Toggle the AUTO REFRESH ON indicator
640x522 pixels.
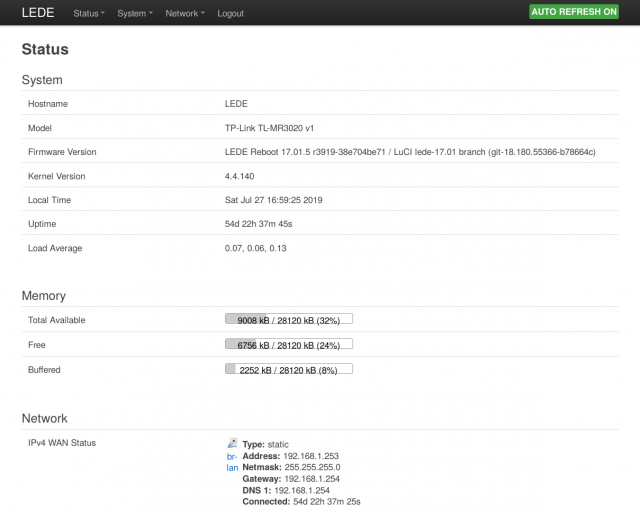573,12
